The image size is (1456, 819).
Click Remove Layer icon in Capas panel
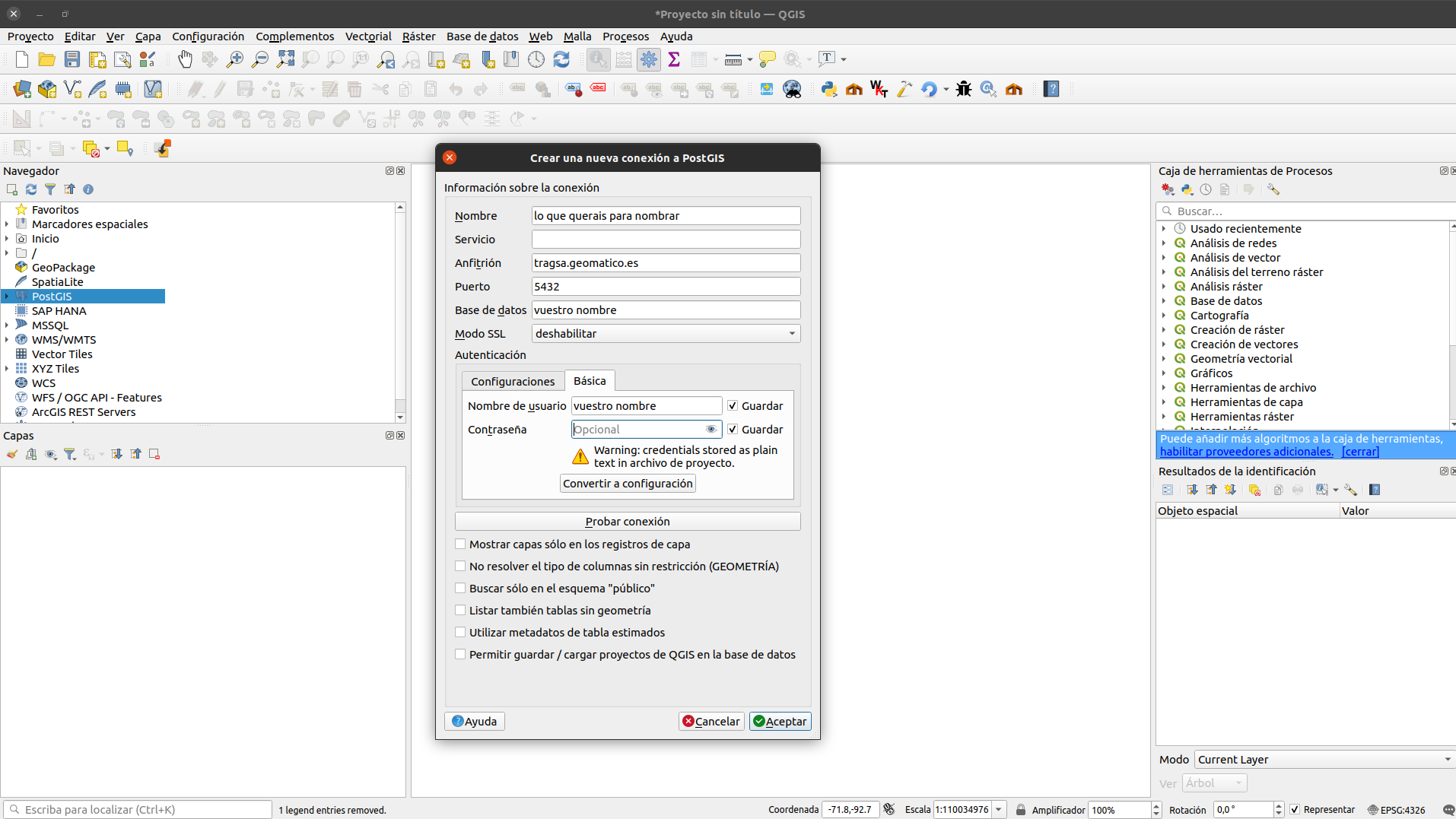tap(154, 454)
